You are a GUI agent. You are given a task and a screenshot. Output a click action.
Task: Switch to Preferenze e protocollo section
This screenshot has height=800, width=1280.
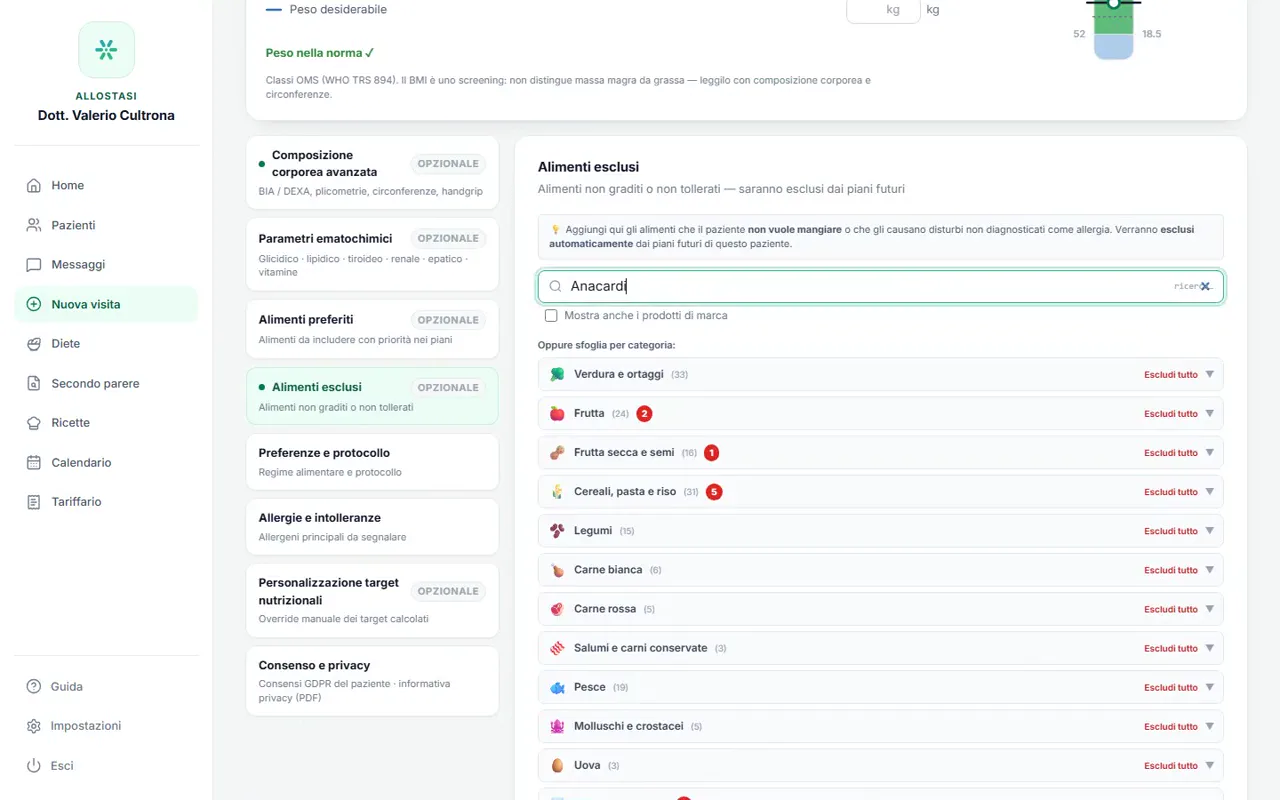[x=372, y=462]
